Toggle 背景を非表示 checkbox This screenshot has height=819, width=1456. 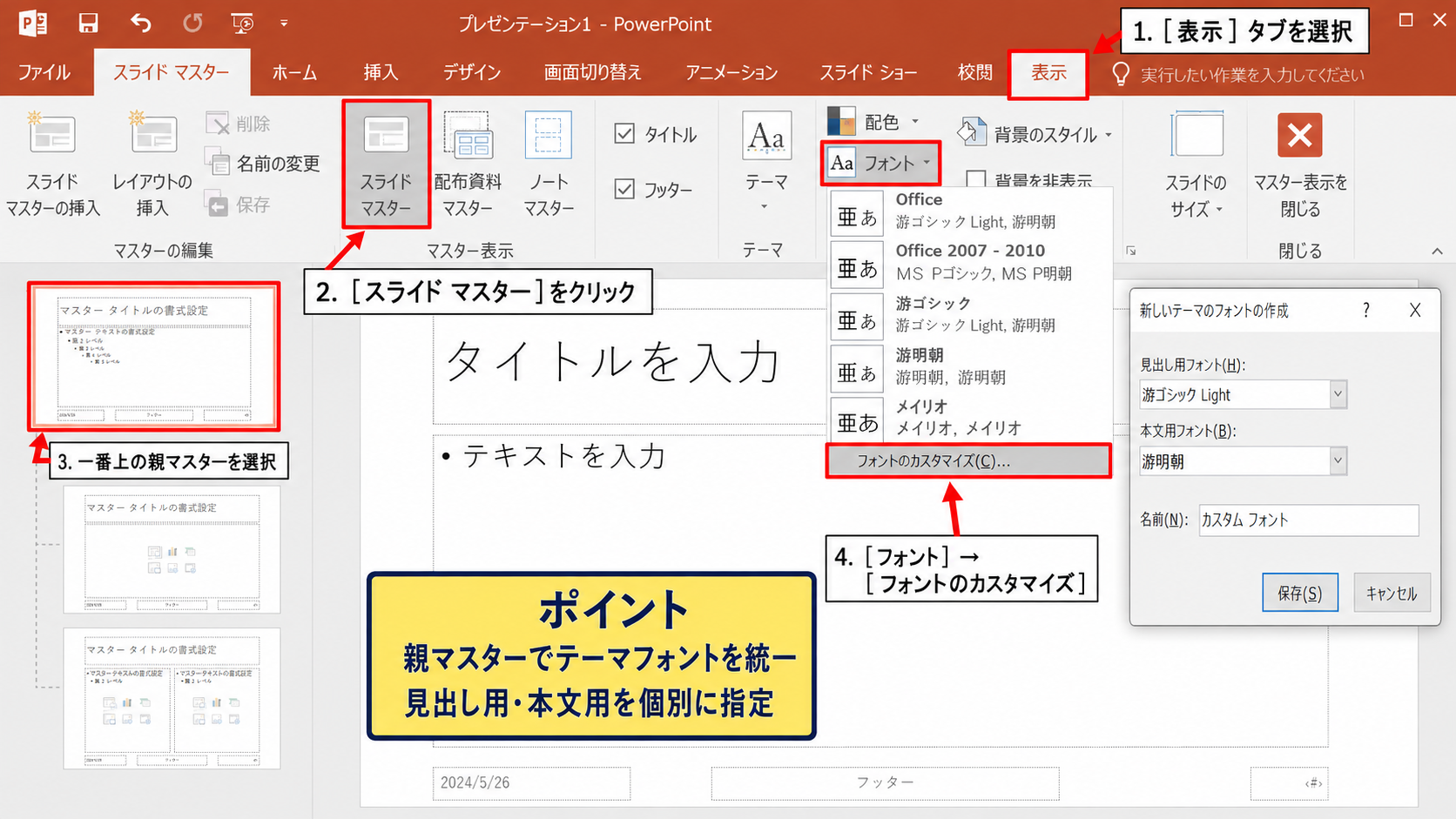point(1031,179)
